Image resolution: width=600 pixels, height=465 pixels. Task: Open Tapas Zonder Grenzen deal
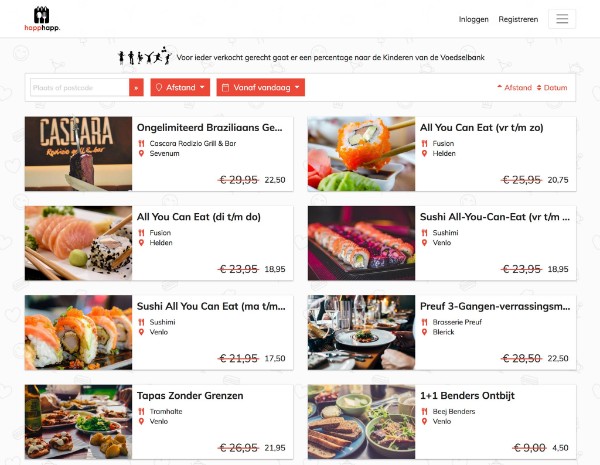click(x=190, y=396)
